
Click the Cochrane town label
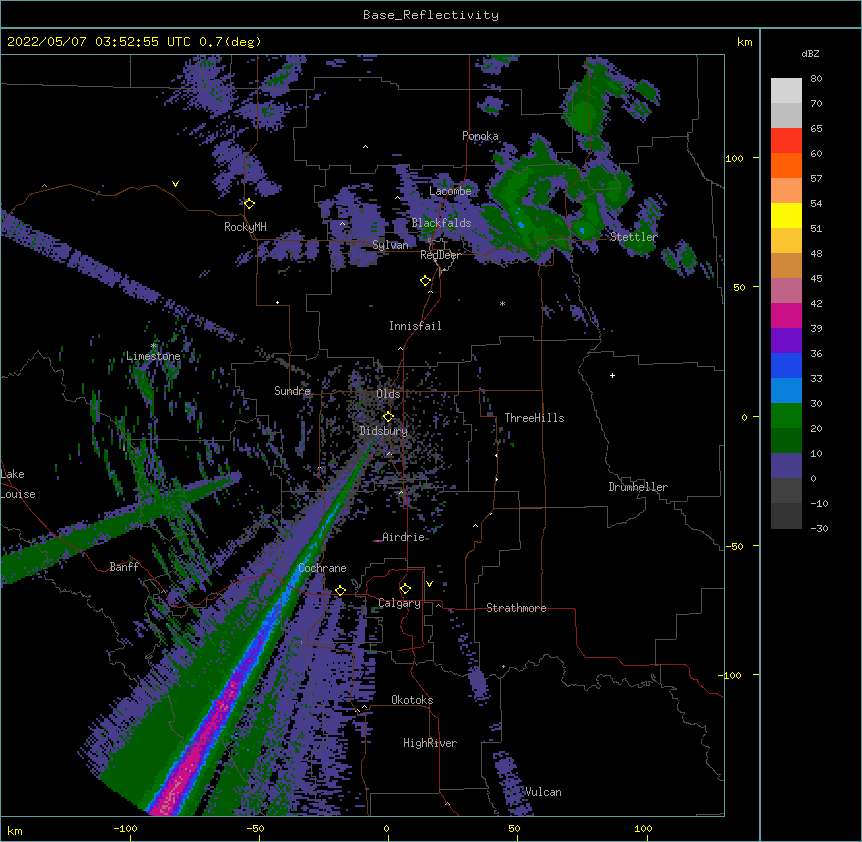click(322, 568)
